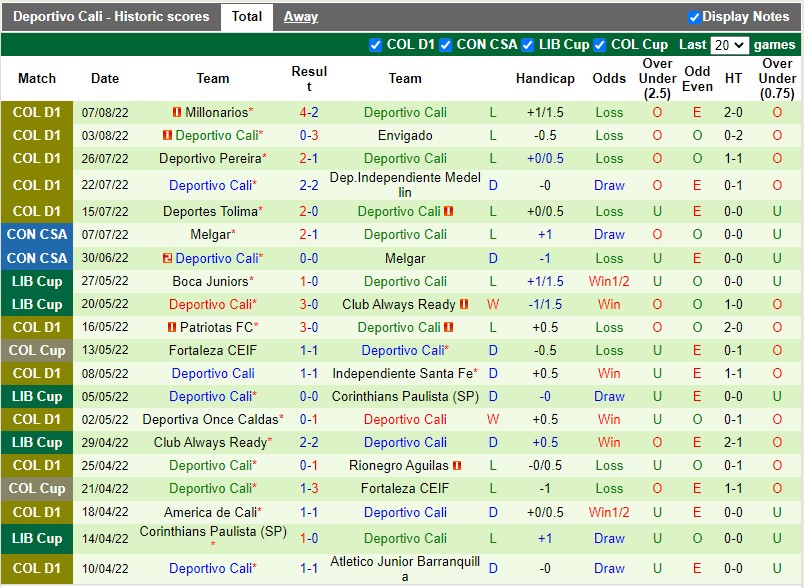Click the 1-3 result in 21/04/22 Fortaleza CEIF match
Screen dimensions: 804x588
(x=309, y=489)
